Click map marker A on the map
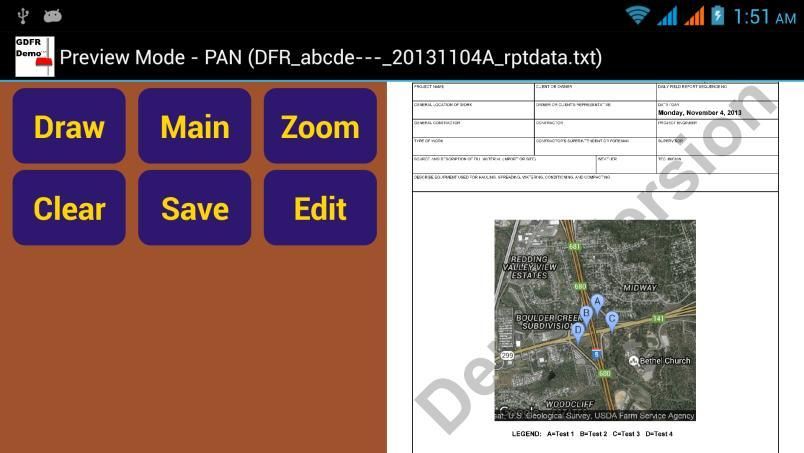Image resolution: width=804 pixels, height=453 pixels. pyautogui.click(x=597, y=302)
